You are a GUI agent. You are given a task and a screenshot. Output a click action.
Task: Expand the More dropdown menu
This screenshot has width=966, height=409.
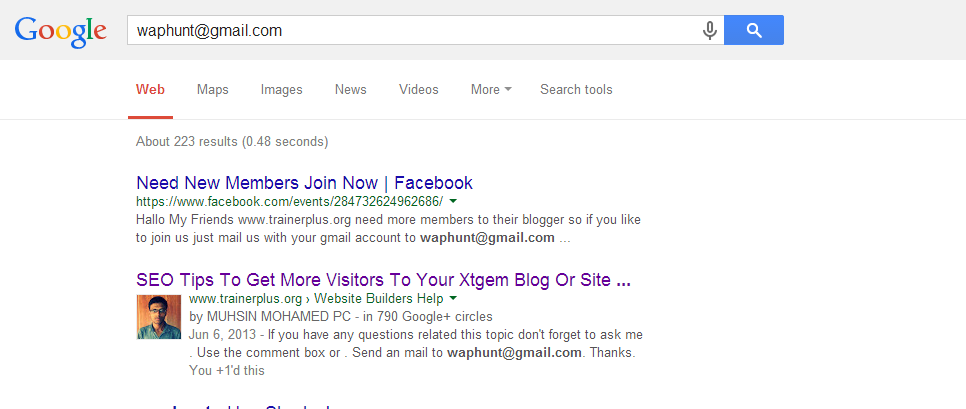click(x=491, y=90)
